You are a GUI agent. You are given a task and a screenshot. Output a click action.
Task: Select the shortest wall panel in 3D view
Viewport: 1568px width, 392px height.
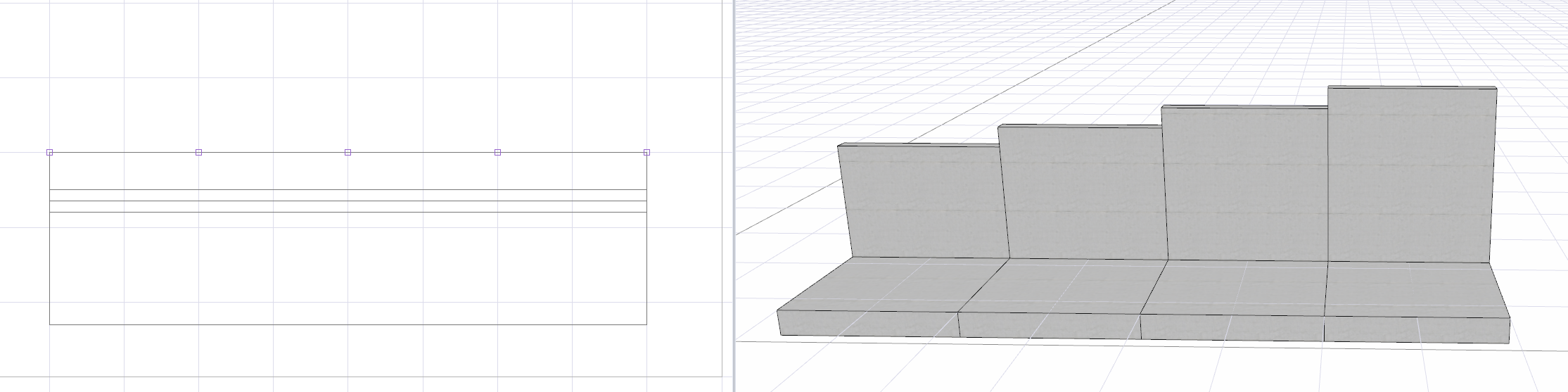click(923, 202)
